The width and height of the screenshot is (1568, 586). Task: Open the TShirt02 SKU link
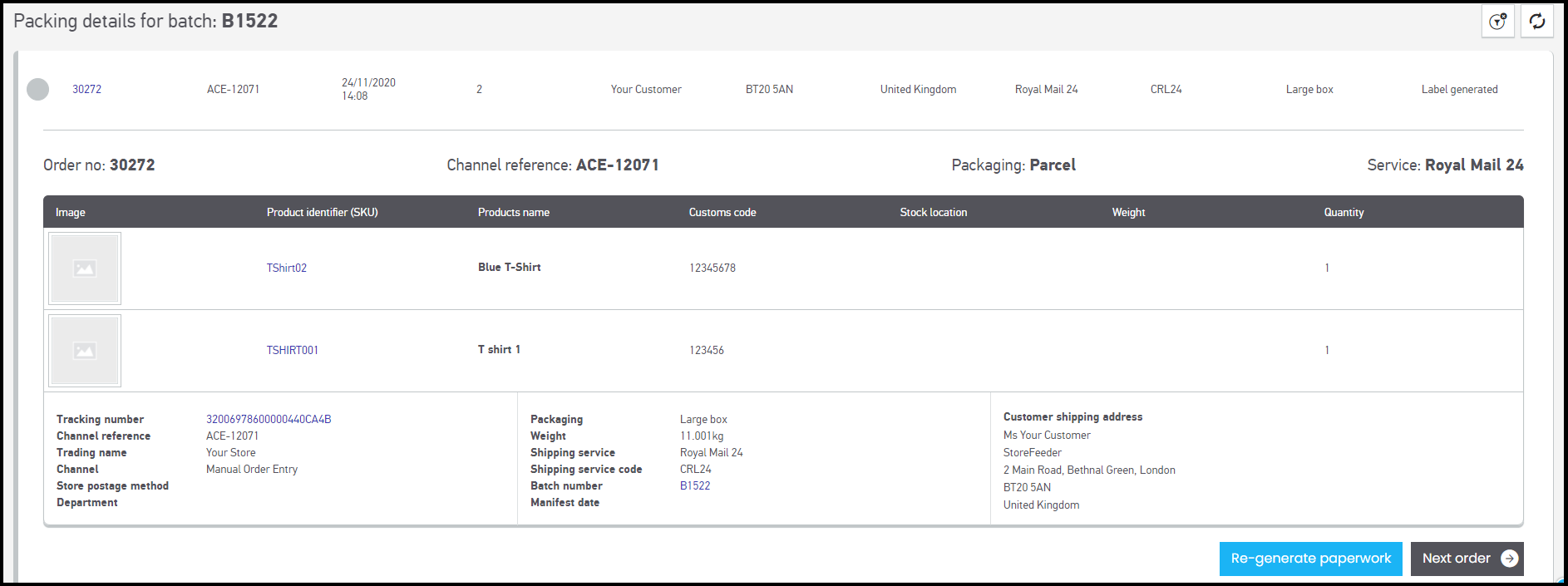point(286,268)
